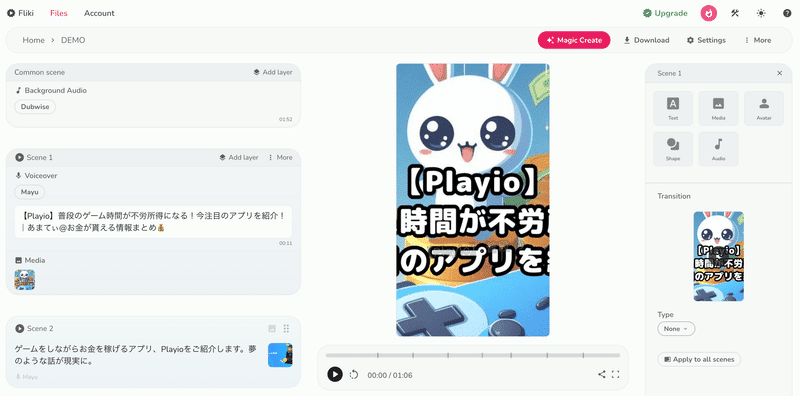800x396 pixels.
Task: Click the Fliki logo icon
Action: pyautogui.click(x=11, y=13)
